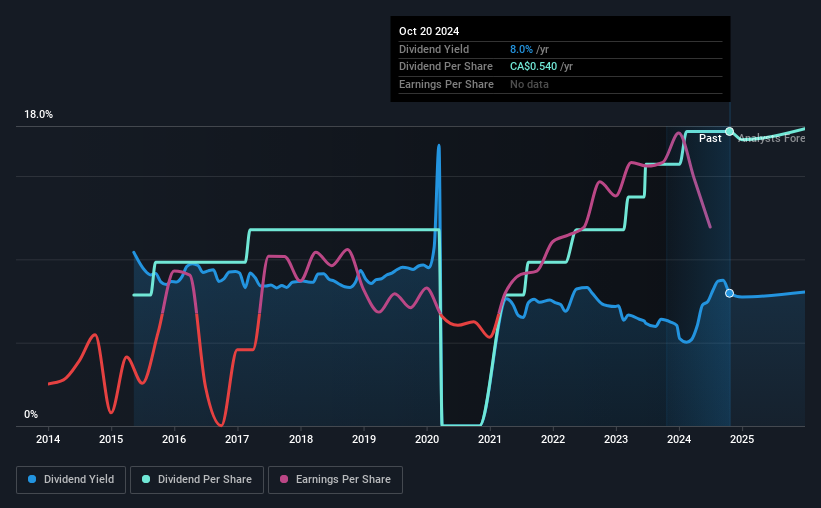Click the 0% y-axis label
Screen dimensions: 821x508
click(31, 415)
